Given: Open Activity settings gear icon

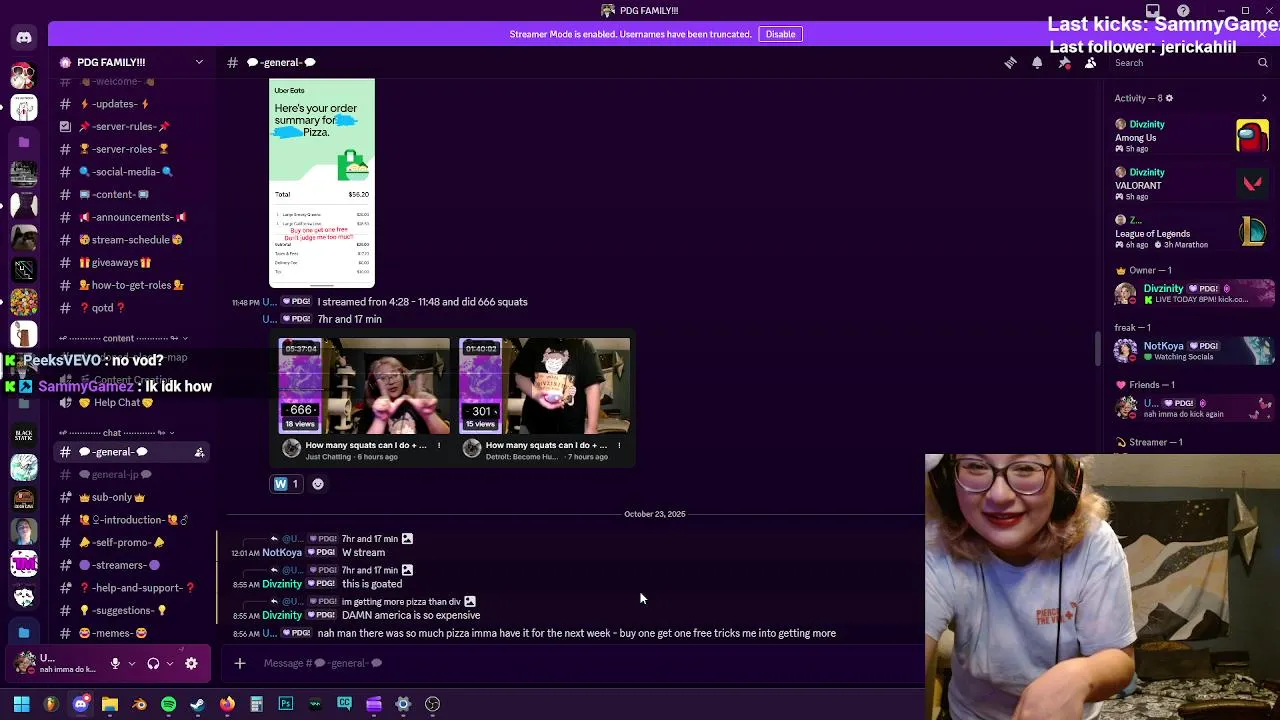Looking at the screenshot, I should (1169, 98).
